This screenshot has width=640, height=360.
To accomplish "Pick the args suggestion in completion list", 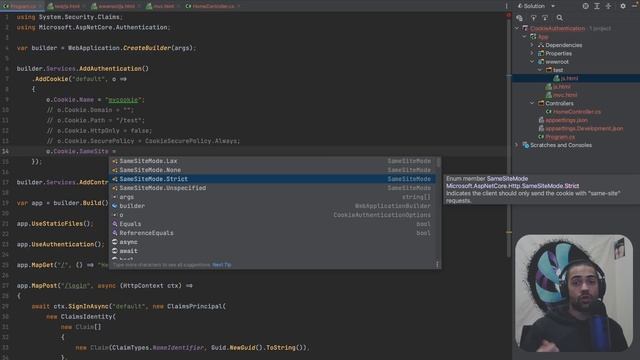I will click(272, 197).
